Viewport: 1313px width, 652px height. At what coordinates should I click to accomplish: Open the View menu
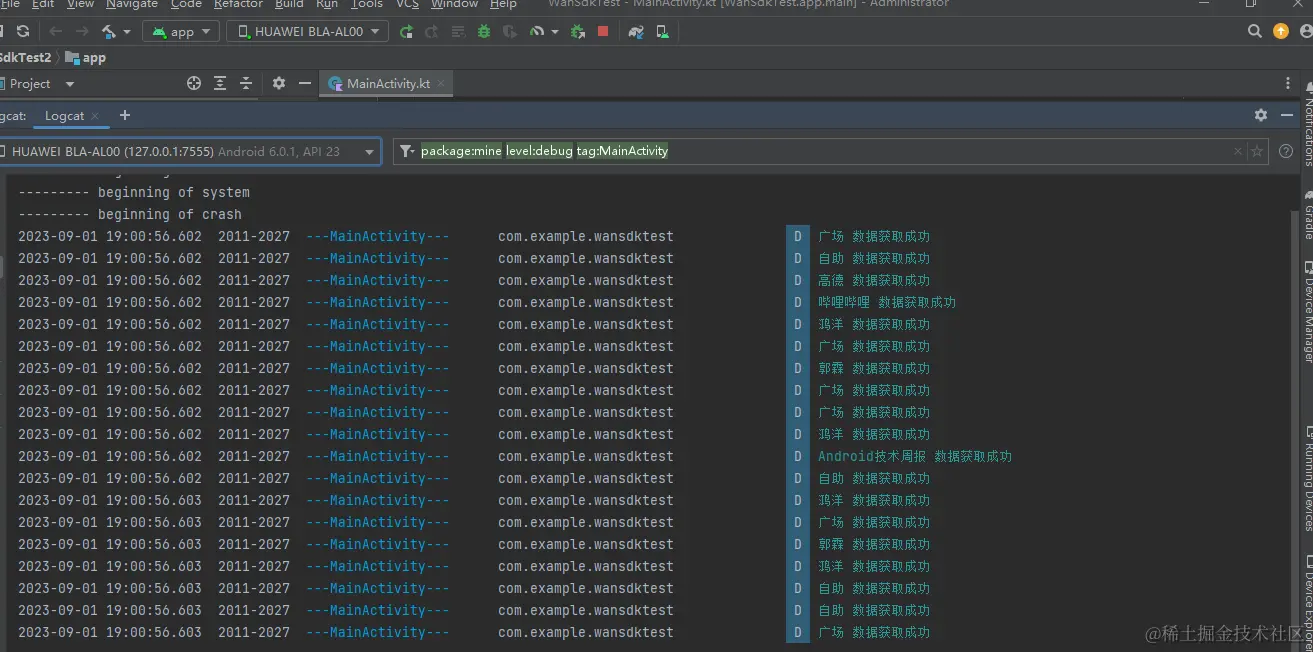coord(81,4)
